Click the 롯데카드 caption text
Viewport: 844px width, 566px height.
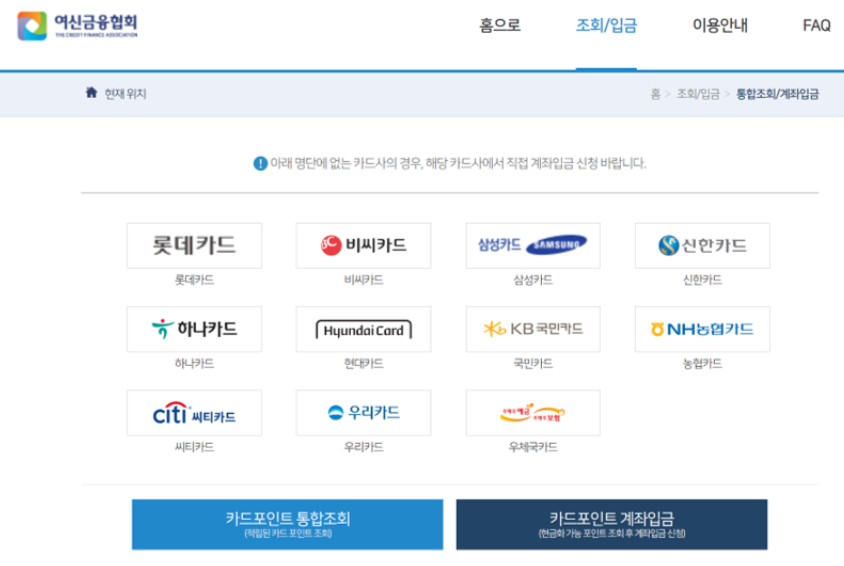194,280
